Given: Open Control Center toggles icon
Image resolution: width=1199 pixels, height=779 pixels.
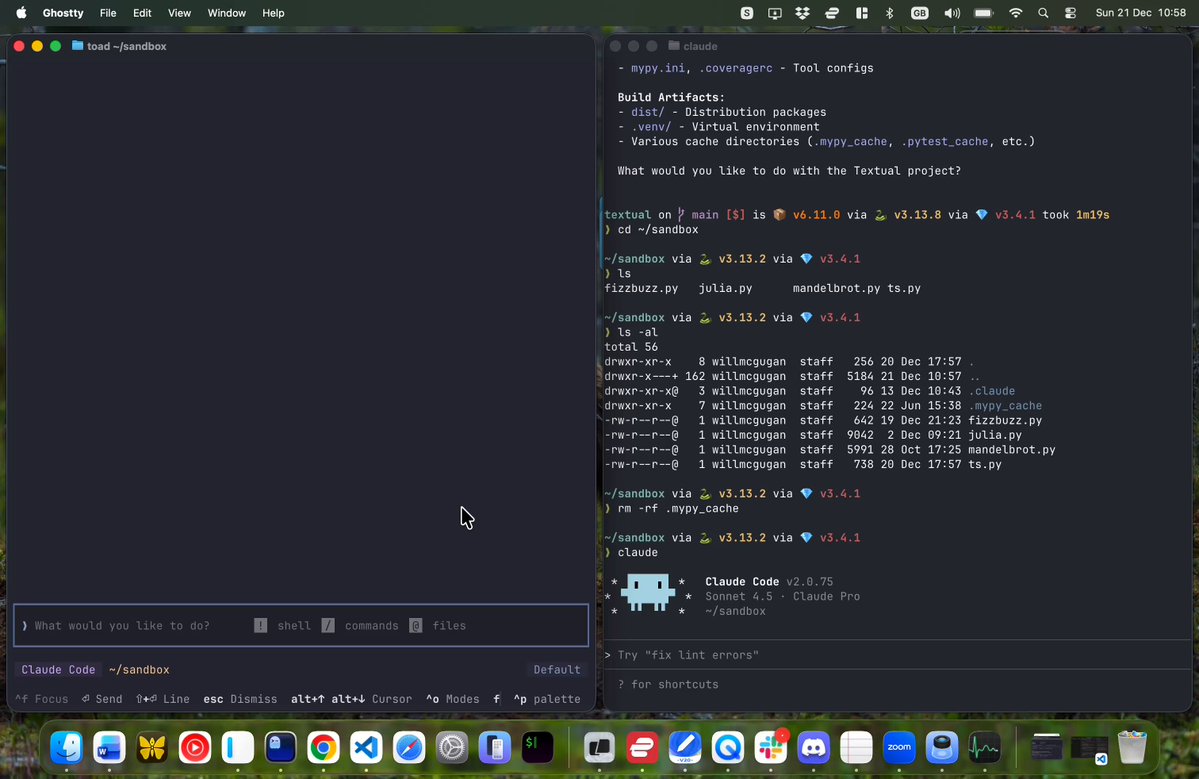Looking at the screenshot, I should [x=1071, y=13].
